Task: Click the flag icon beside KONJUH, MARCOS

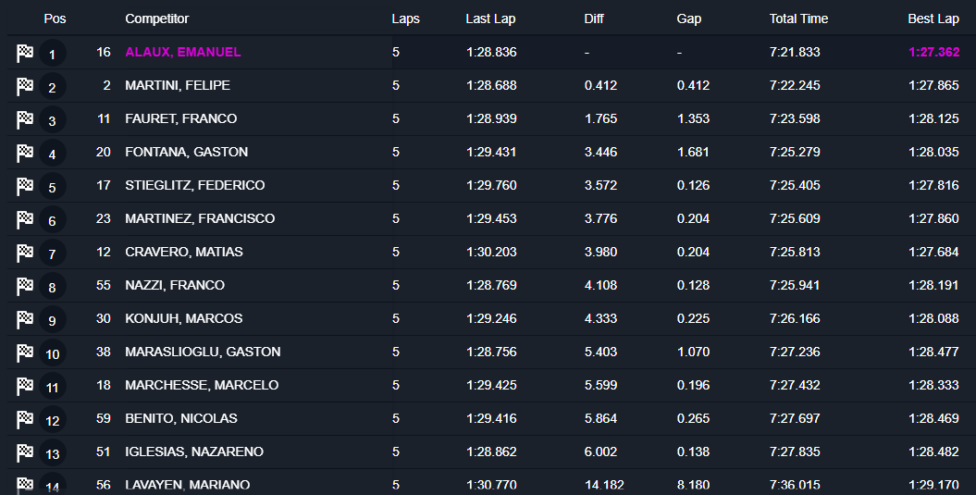Action: 25,320
